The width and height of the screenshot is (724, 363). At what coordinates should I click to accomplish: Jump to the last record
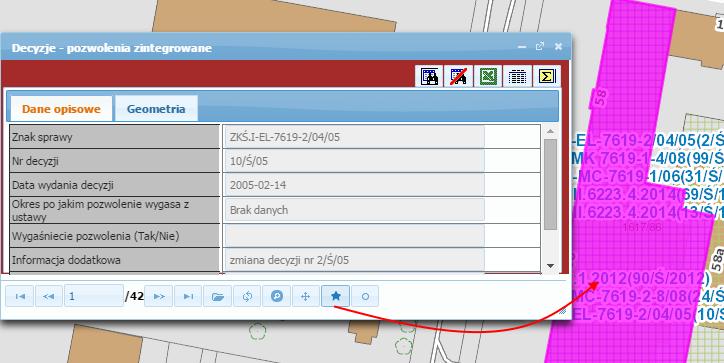tap(188, 296)
